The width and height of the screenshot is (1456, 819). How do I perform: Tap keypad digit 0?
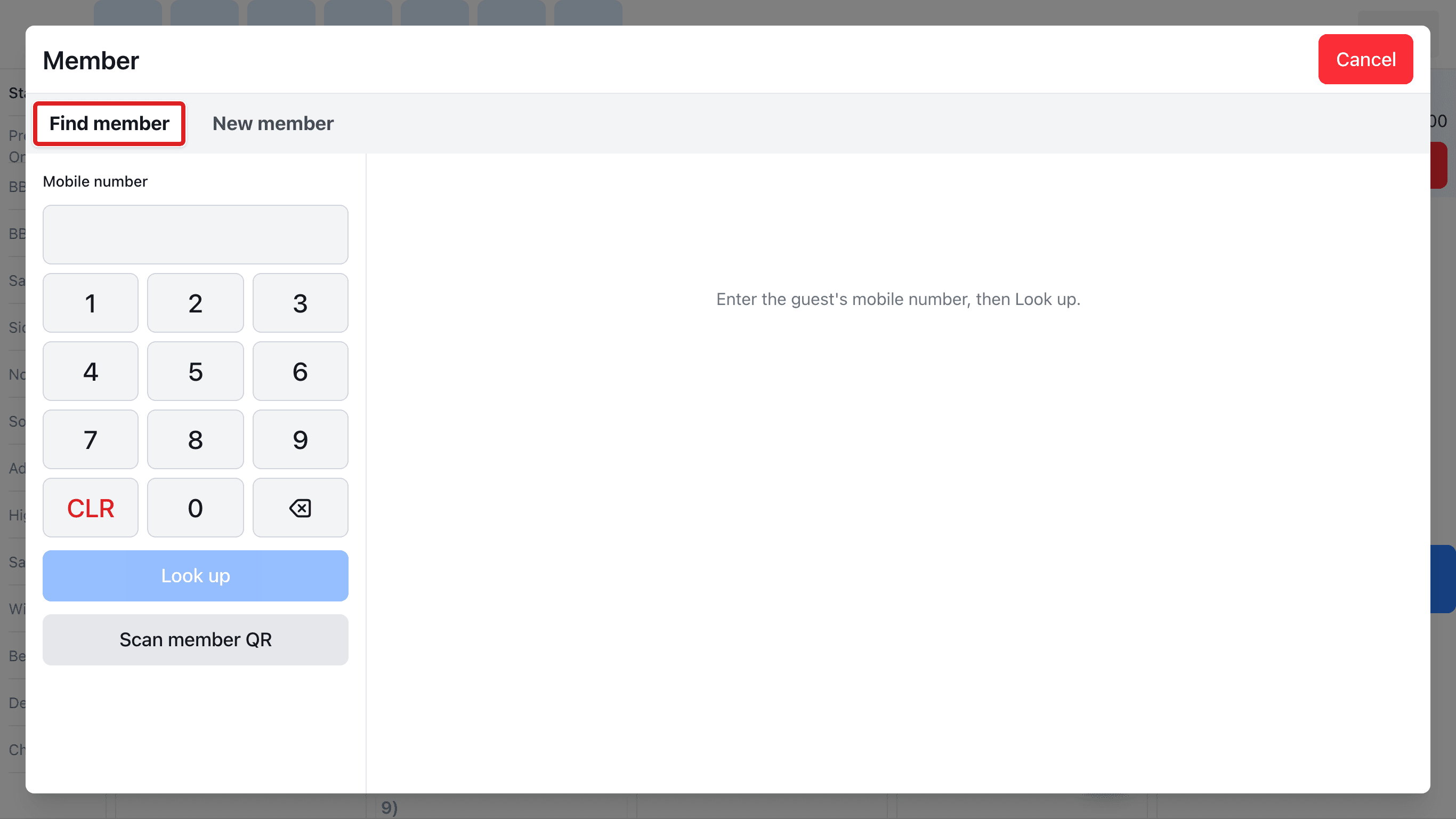click(x=196, y=508)
